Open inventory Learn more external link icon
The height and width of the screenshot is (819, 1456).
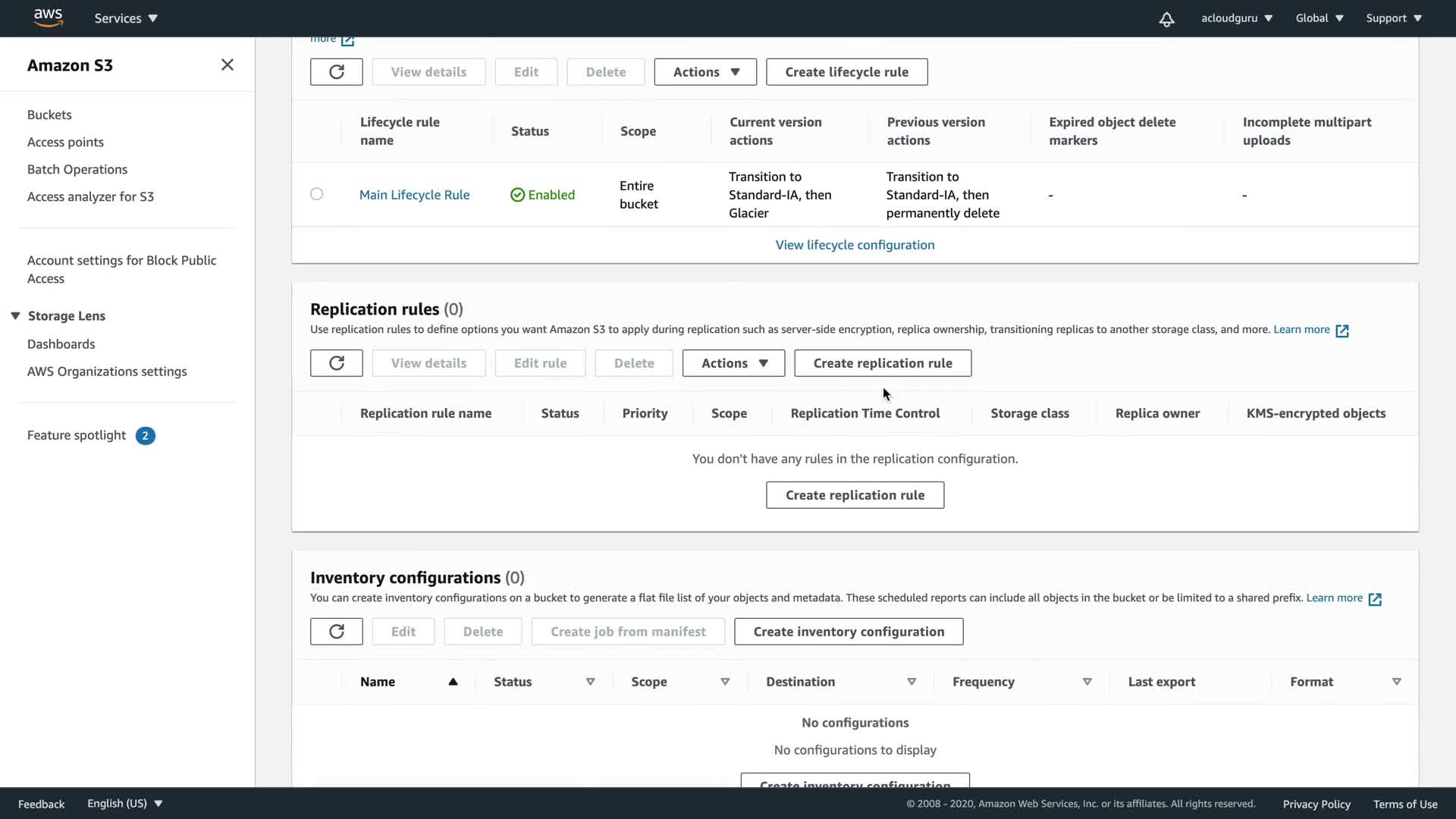1374,599
